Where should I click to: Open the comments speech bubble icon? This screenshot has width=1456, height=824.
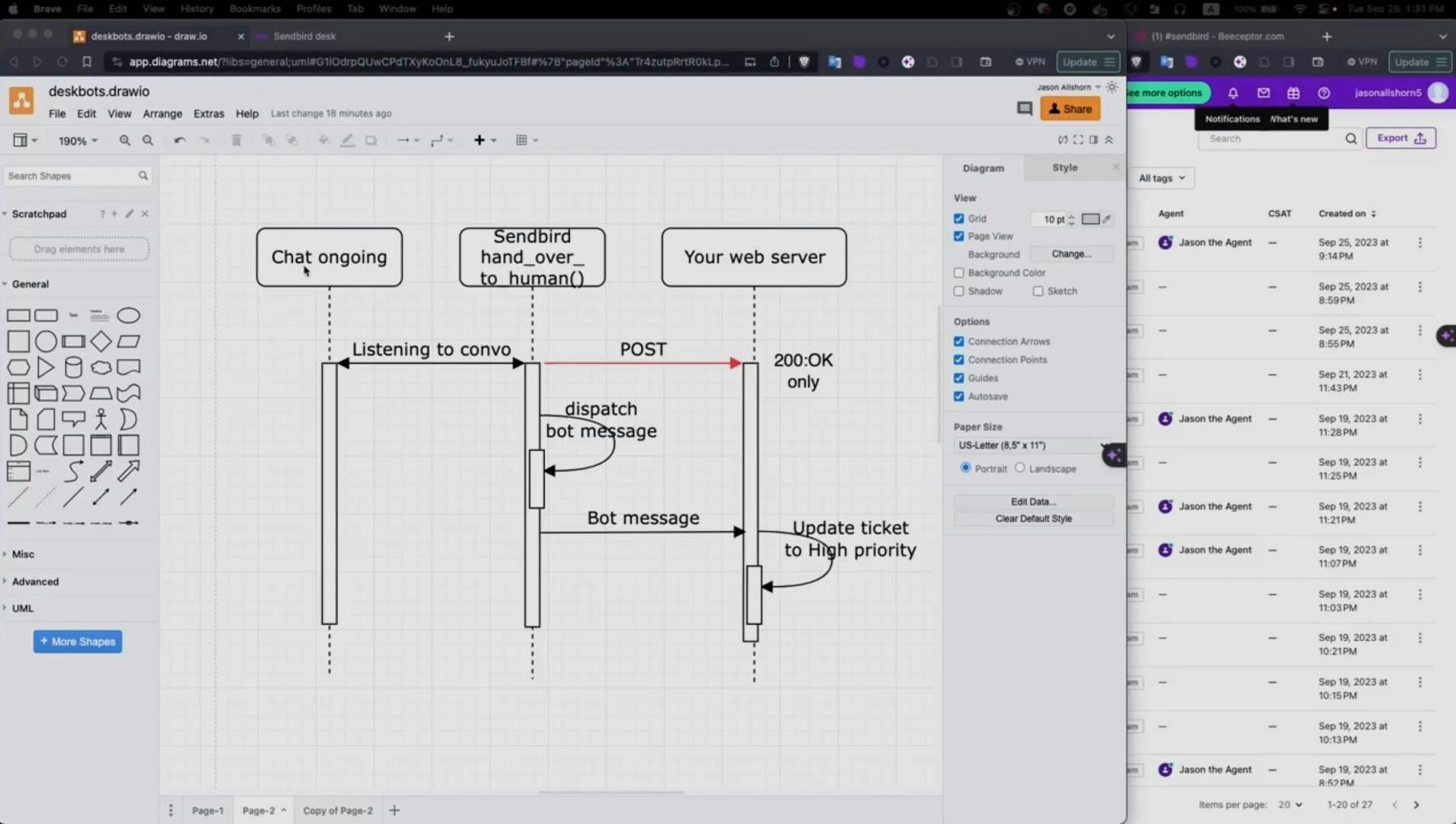click(1024, 109)
